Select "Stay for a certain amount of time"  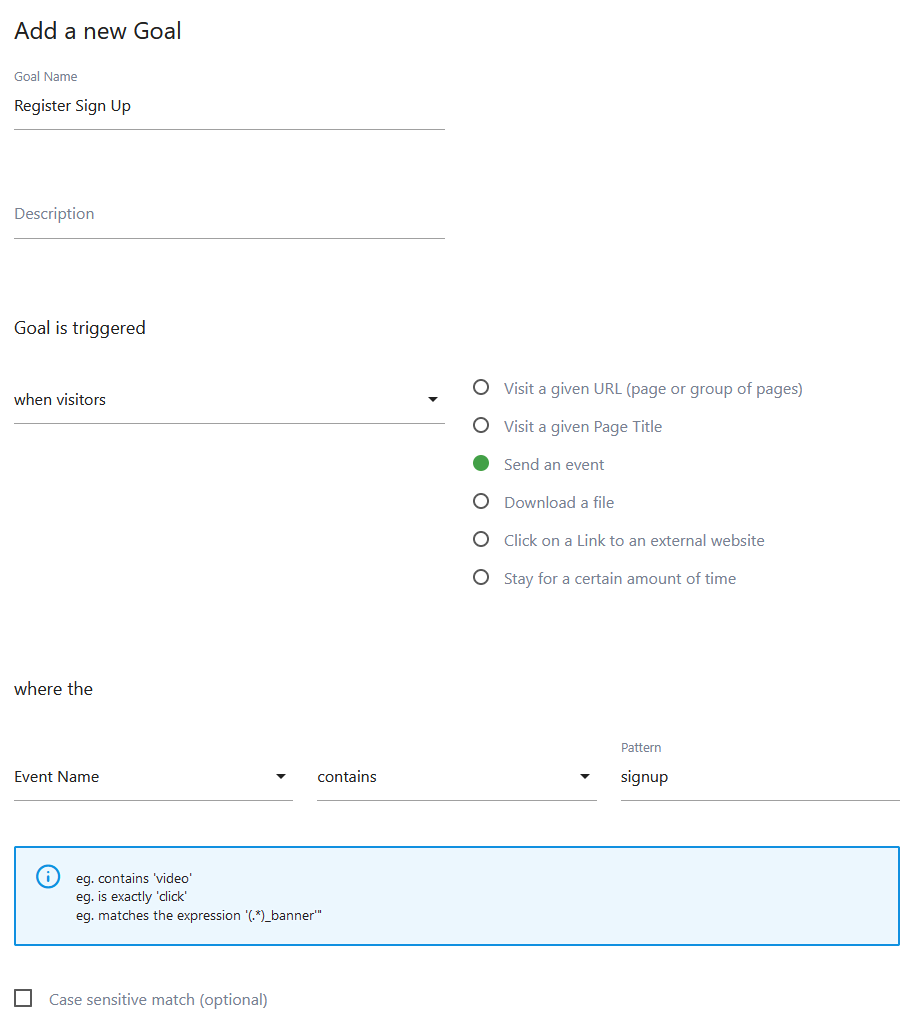click(481, 577)
